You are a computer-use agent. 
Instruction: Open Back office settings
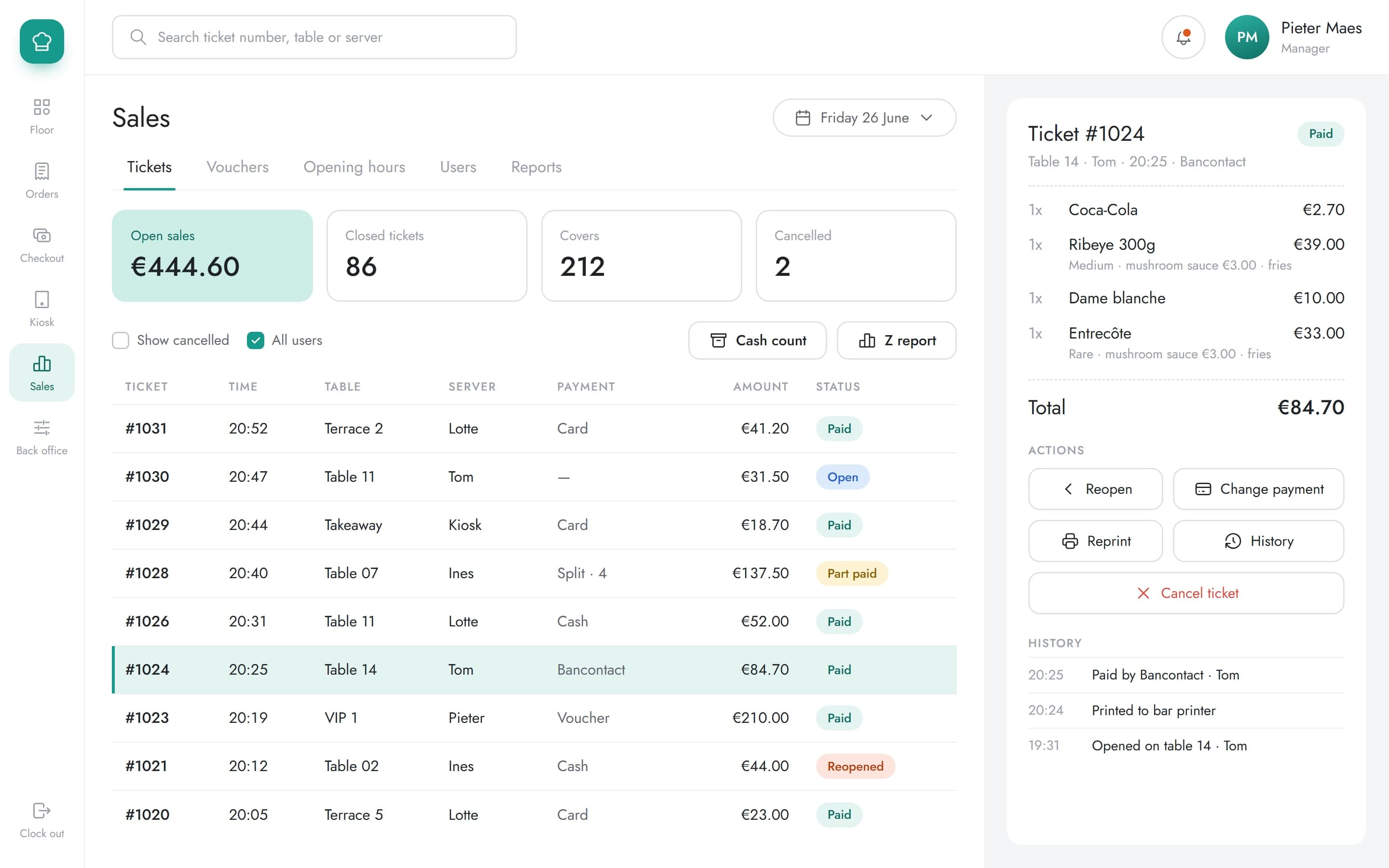(42, 437)
